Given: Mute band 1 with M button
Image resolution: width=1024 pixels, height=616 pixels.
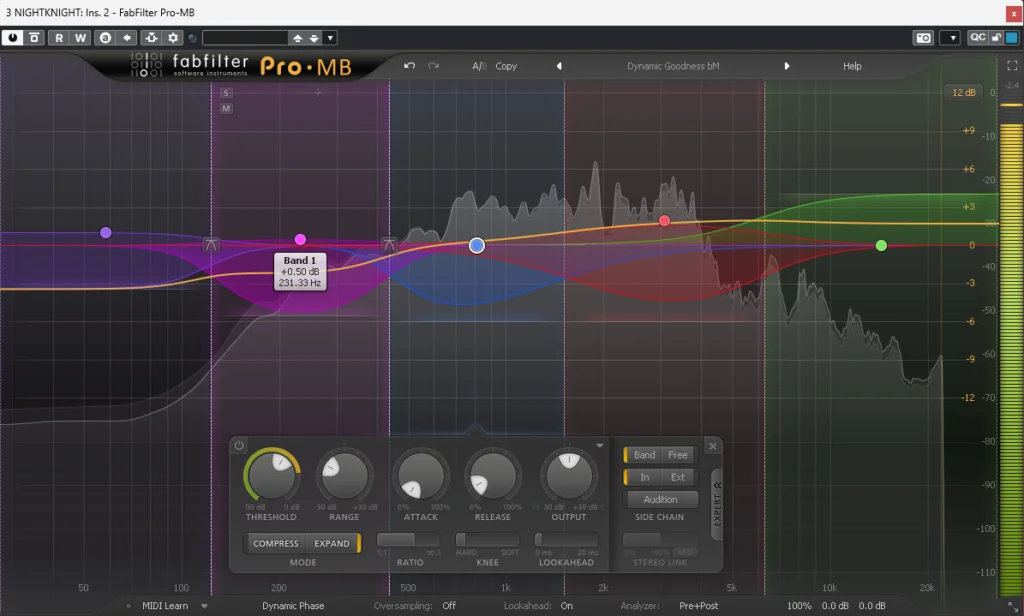Looking at the screenshot, I should tap(226, 108).
